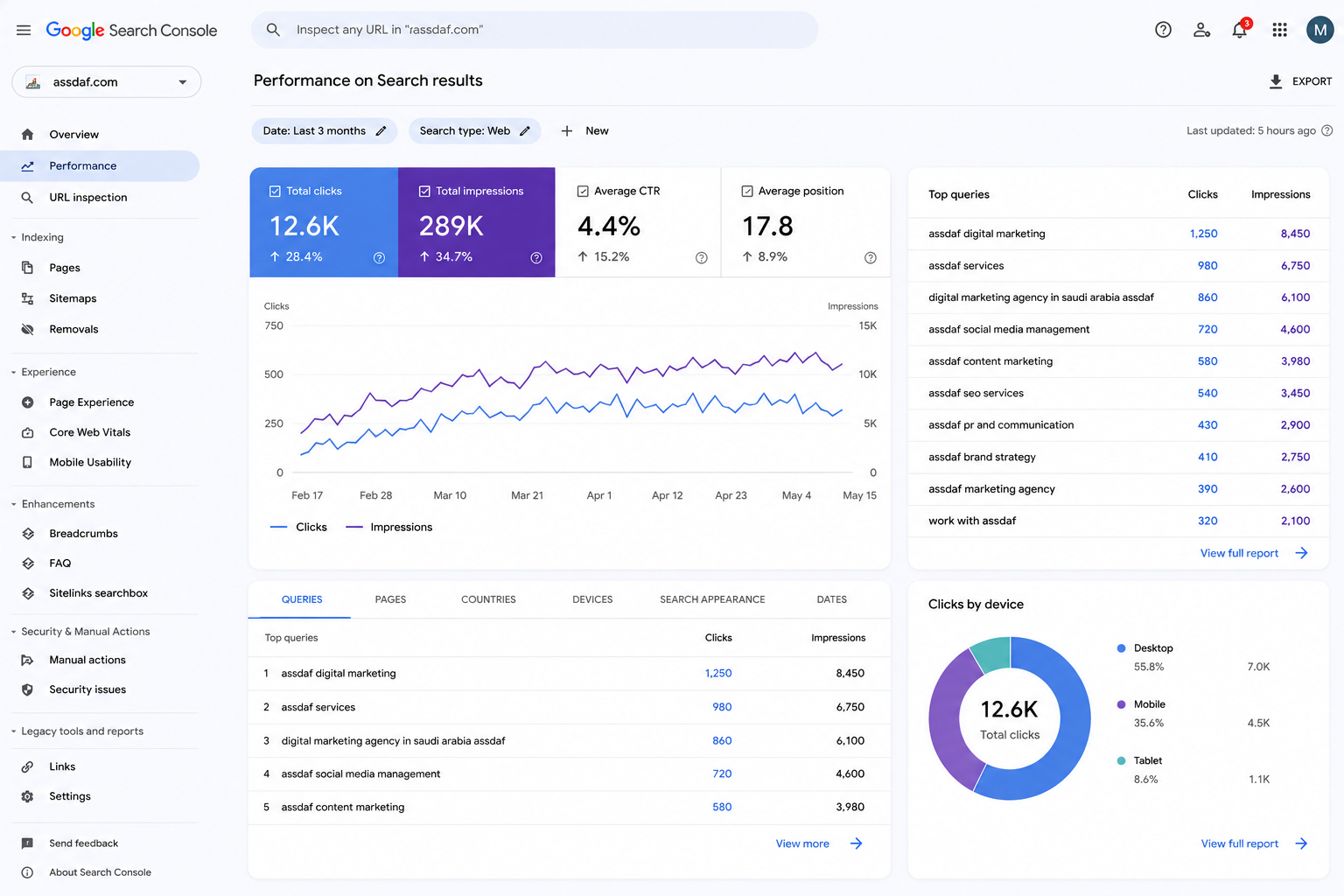This screenshot has height=896, width=1344.
Task: Click the Clicks legend line in chart
Action: (x=279, y=527)
